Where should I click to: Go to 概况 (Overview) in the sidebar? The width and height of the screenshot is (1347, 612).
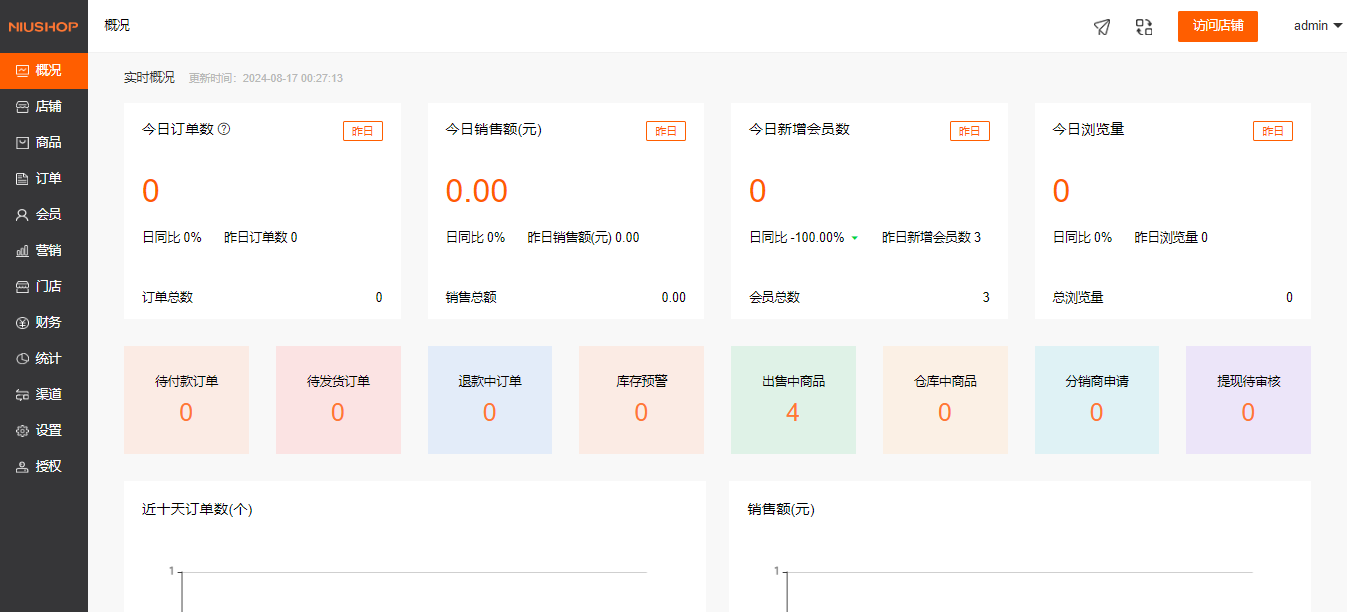[x=44, y=70]
